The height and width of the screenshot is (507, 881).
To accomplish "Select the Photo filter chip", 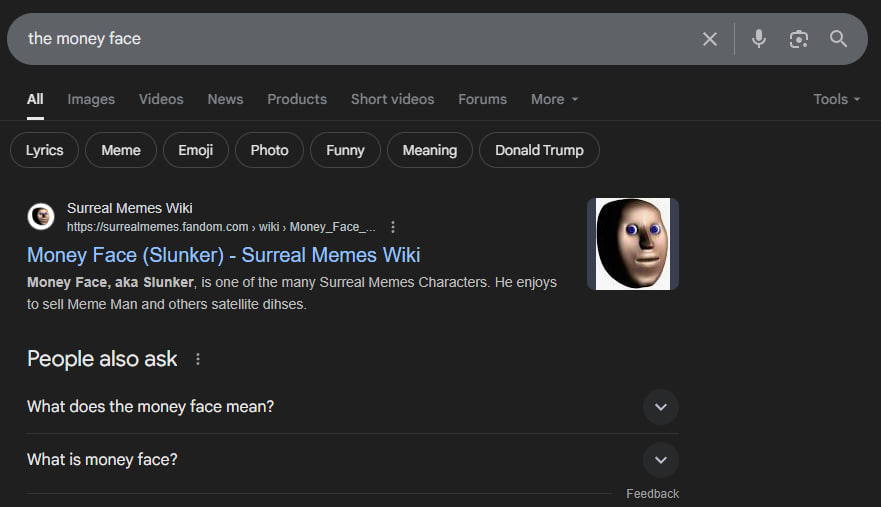I will click(269, 150).
